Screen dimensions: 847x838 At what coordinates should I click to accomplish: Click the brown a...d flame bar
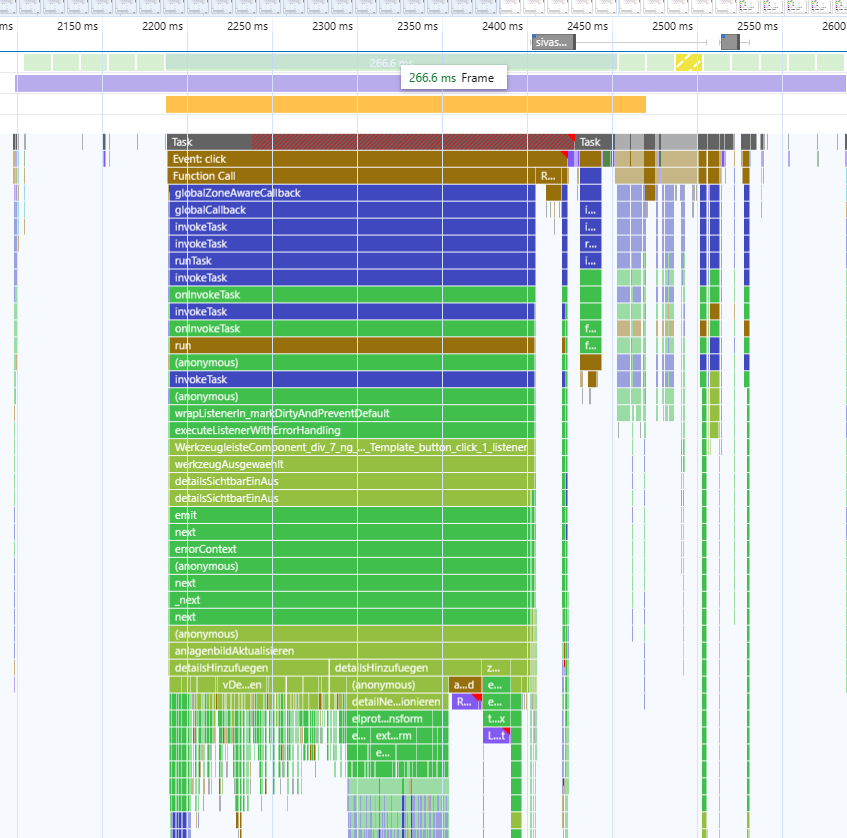click(464, 685)
